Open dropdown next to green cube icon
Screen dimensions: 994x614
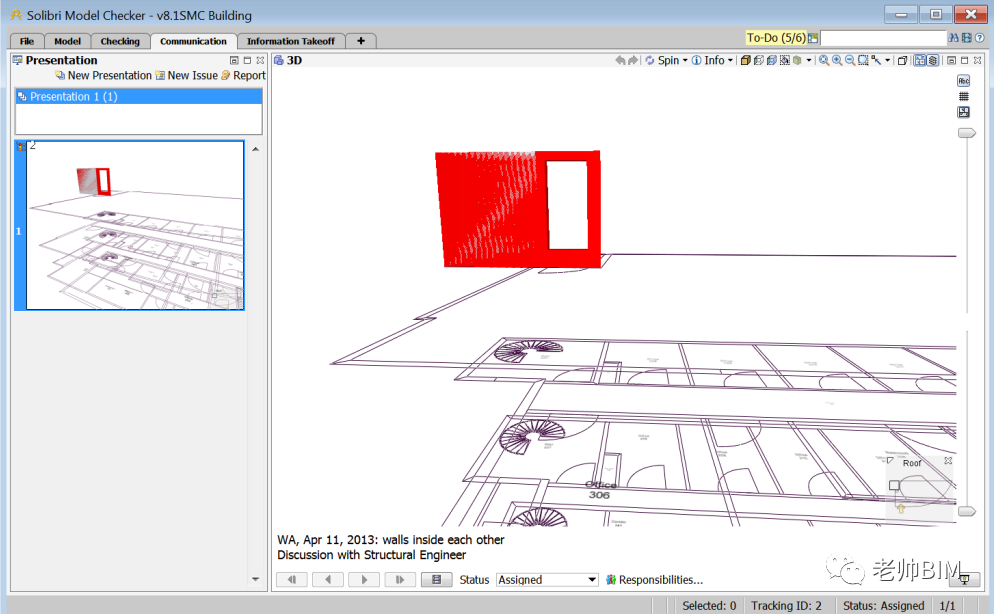point(809,61)
